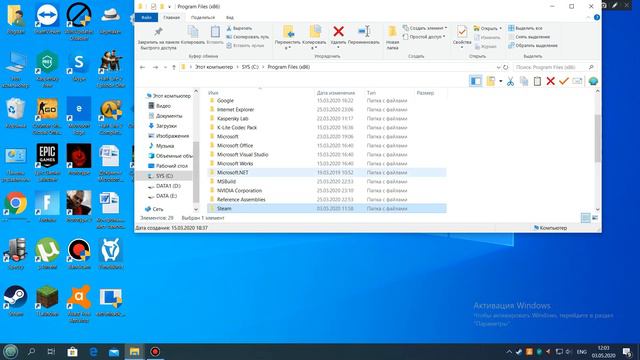
Task: Click the SYS (C:) breadcrumb segment
Action: coord(250,67)
